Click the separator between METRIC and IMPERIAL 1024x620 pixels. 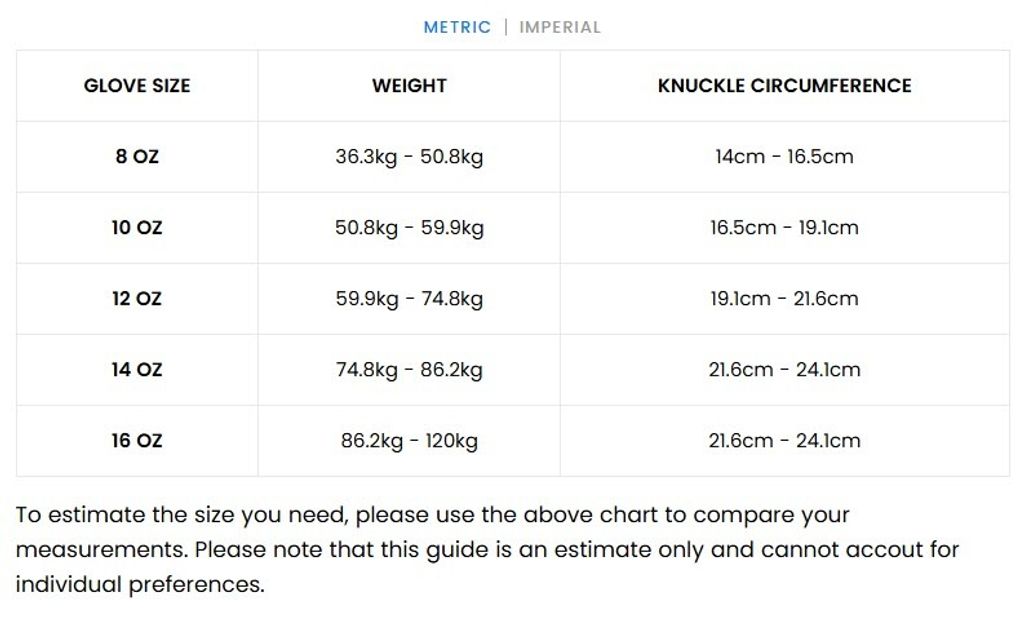click(505, 27)
